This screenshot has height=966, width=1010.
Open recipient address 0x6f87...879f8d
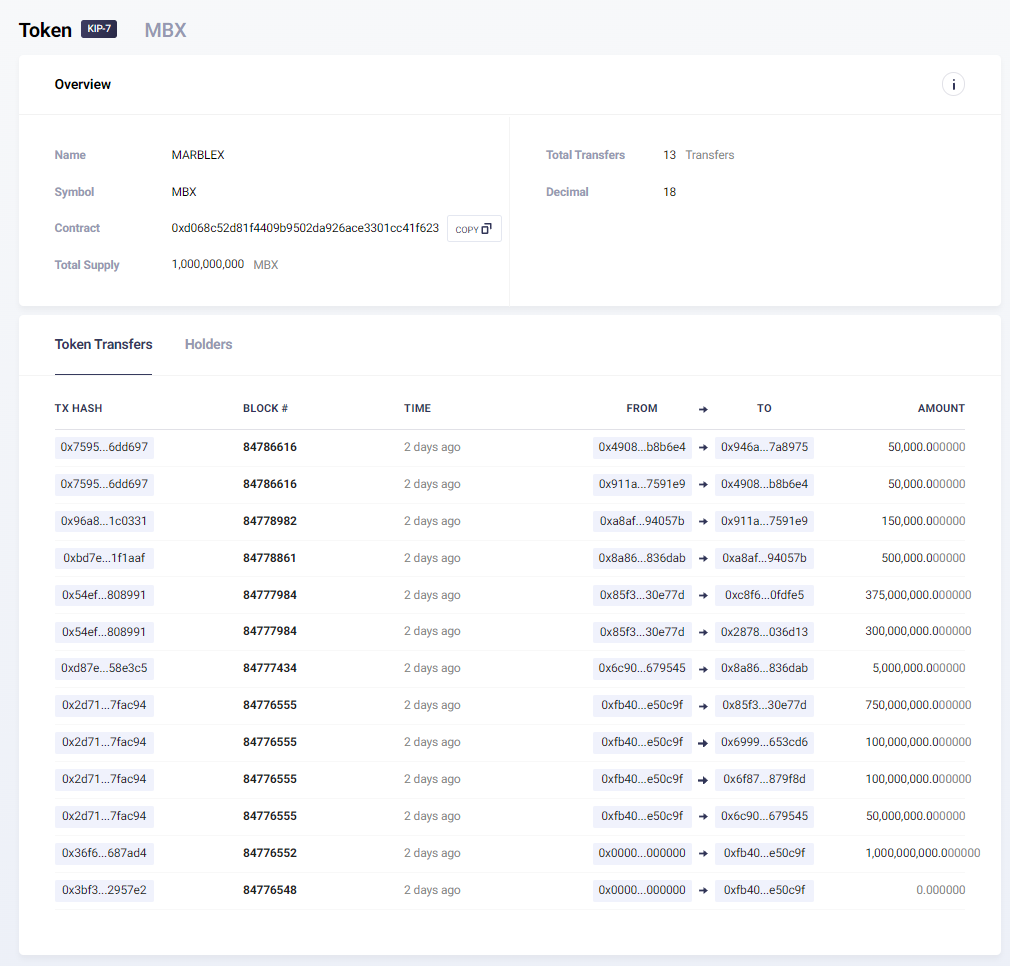coord(764,779)
